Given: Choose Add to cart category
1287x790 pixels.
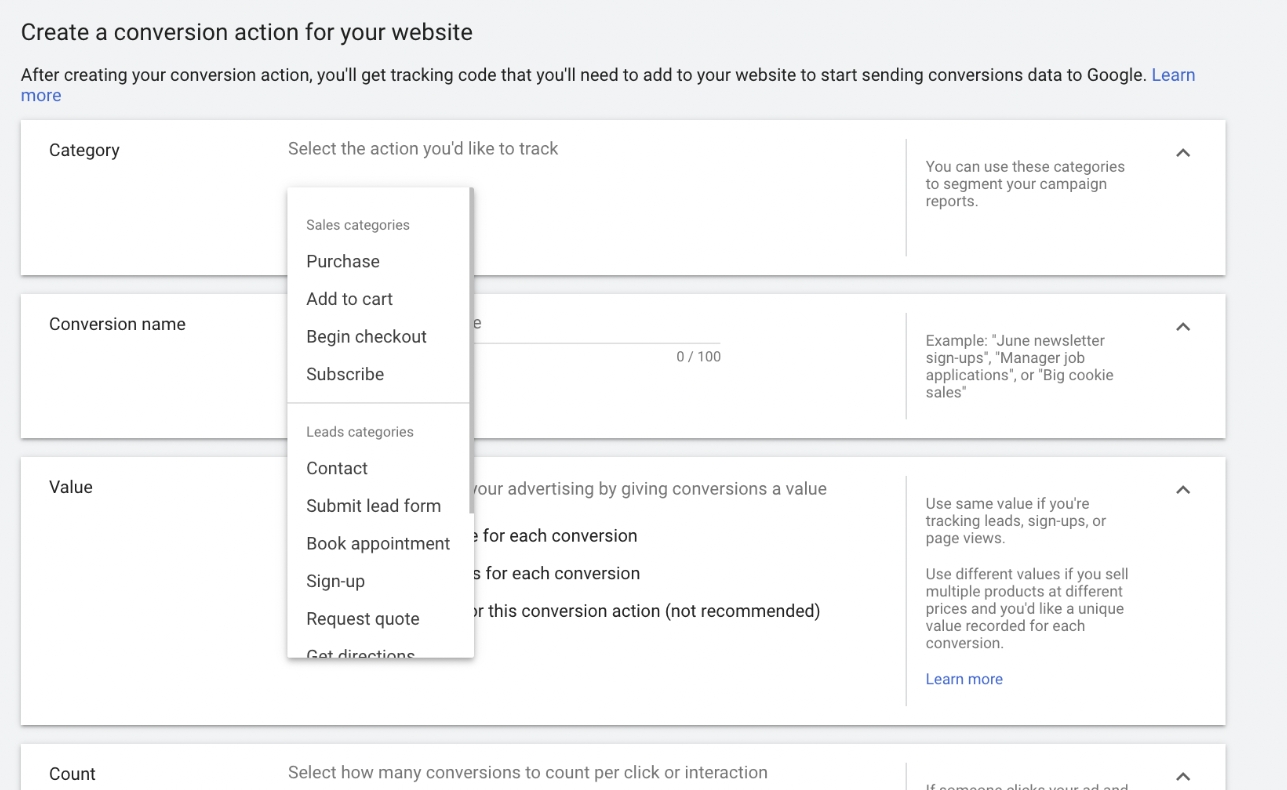Looking at the screenshot, I should pos(349,299).
